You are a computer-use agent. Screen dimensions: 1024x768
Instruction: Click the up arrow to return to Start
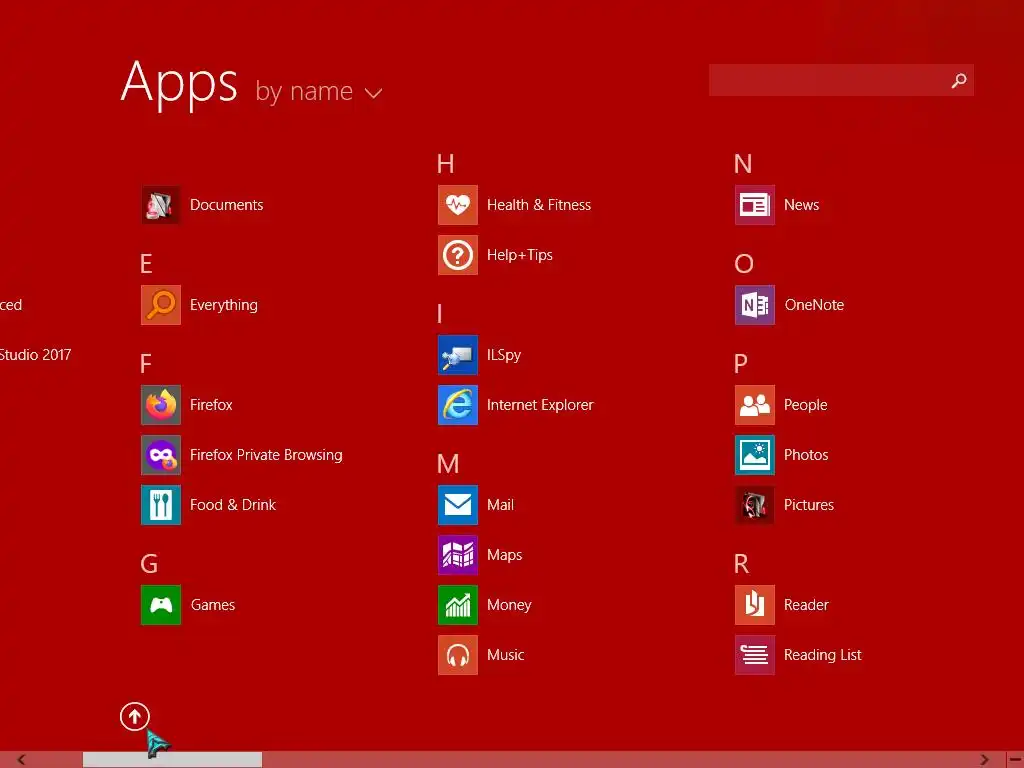coord(135,716)
